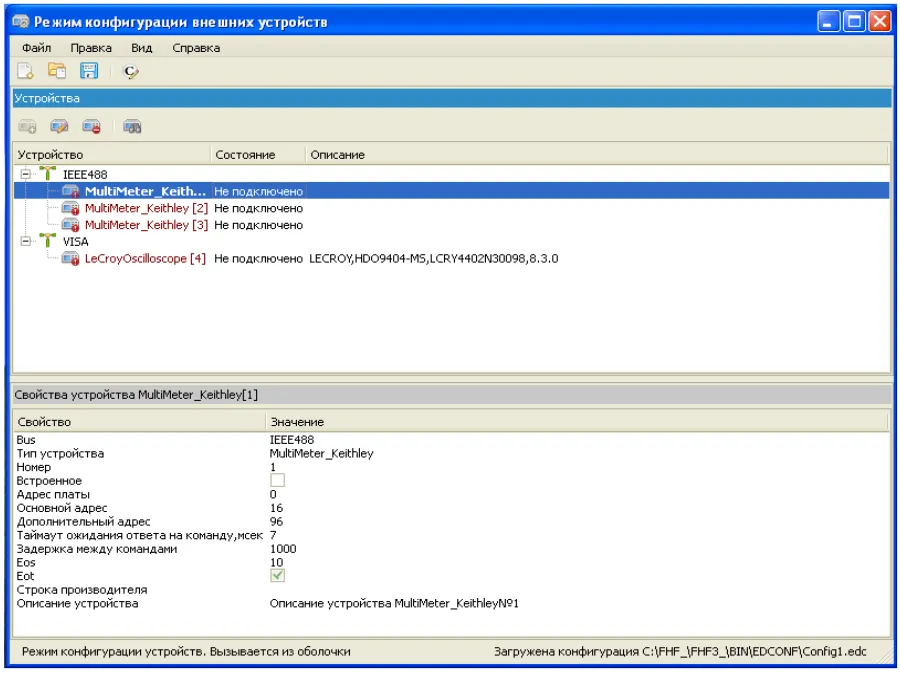
Task: Click Не подключено status of LeCroyOscilloscope
Action: point(258,259)
